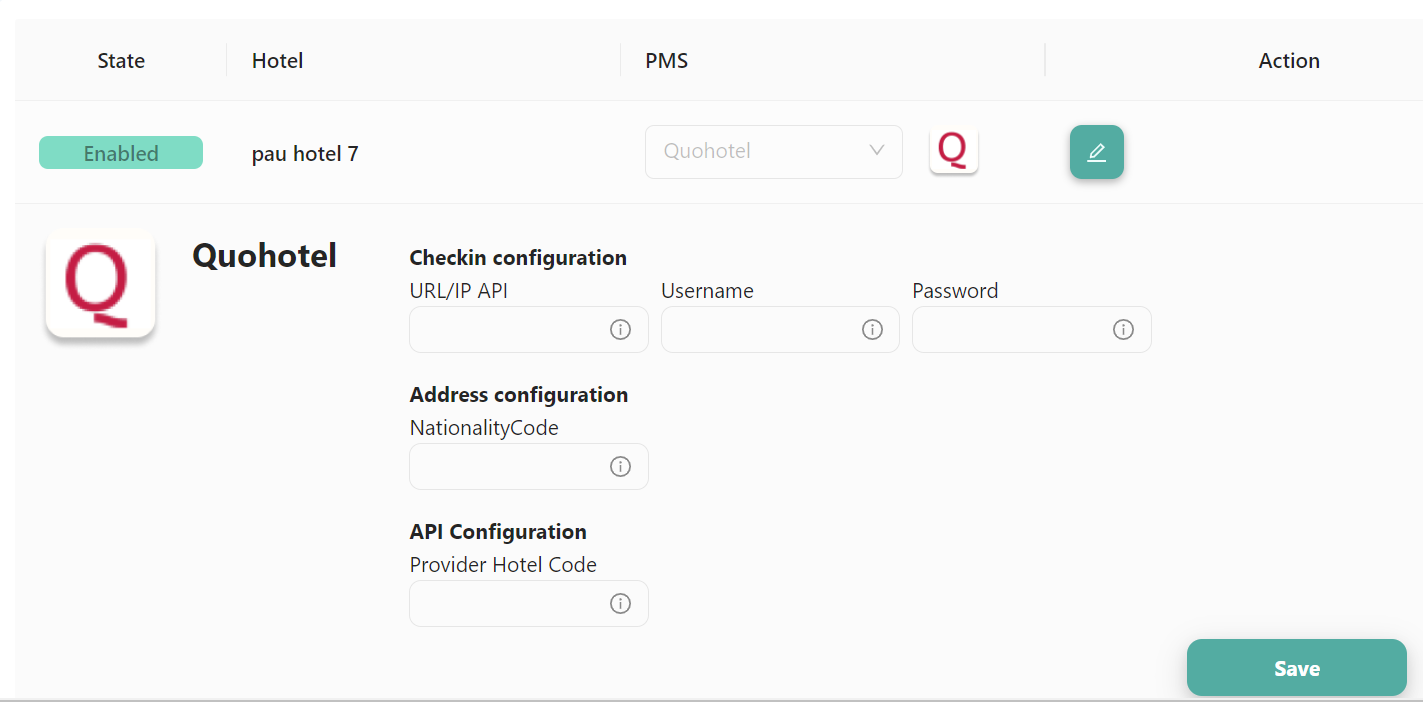
Task: Click the info icon in Username field
Action: pos(872,330)
